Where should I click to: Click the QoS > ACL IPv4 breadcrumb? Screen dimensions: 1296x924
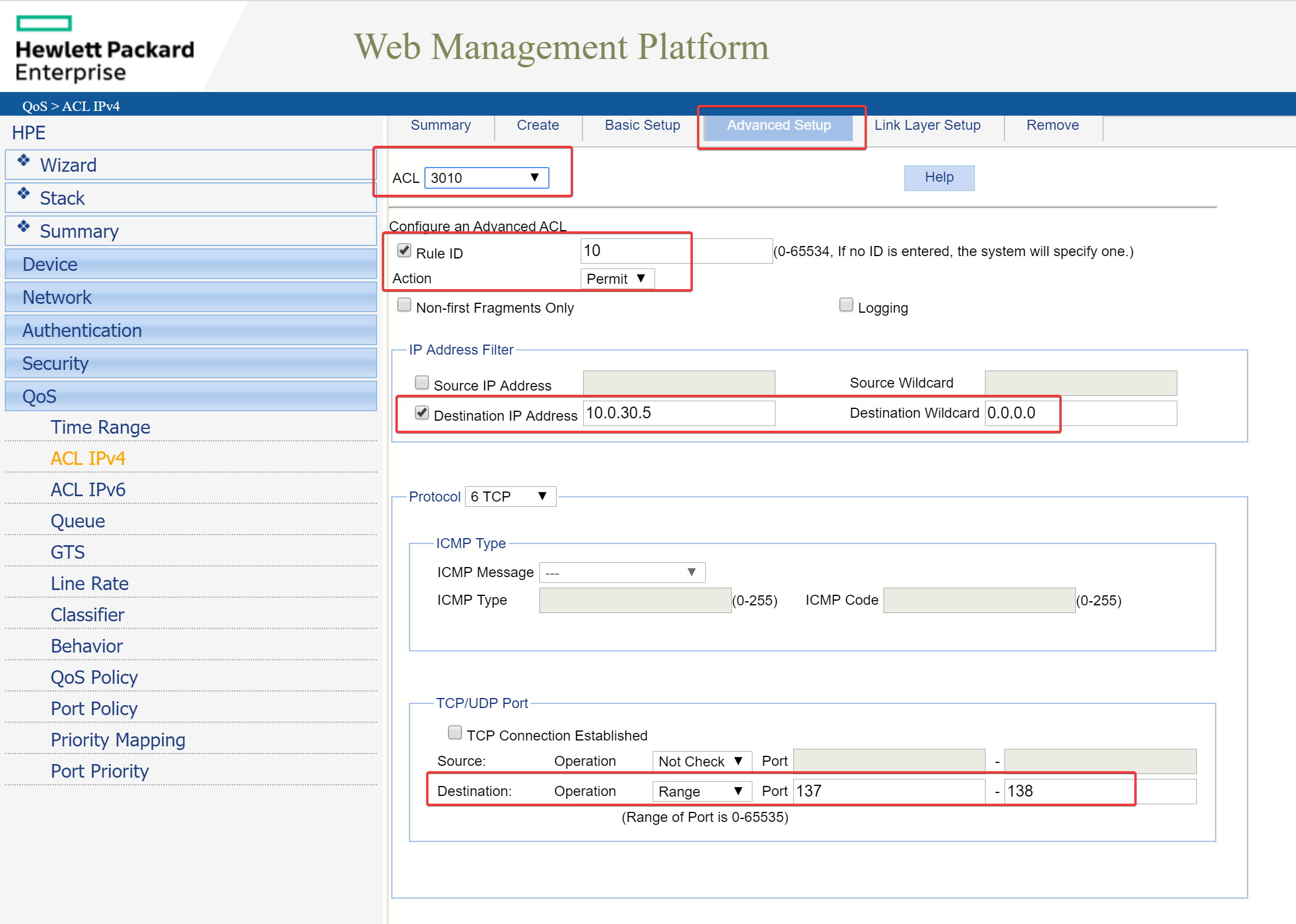coord(71,106)
